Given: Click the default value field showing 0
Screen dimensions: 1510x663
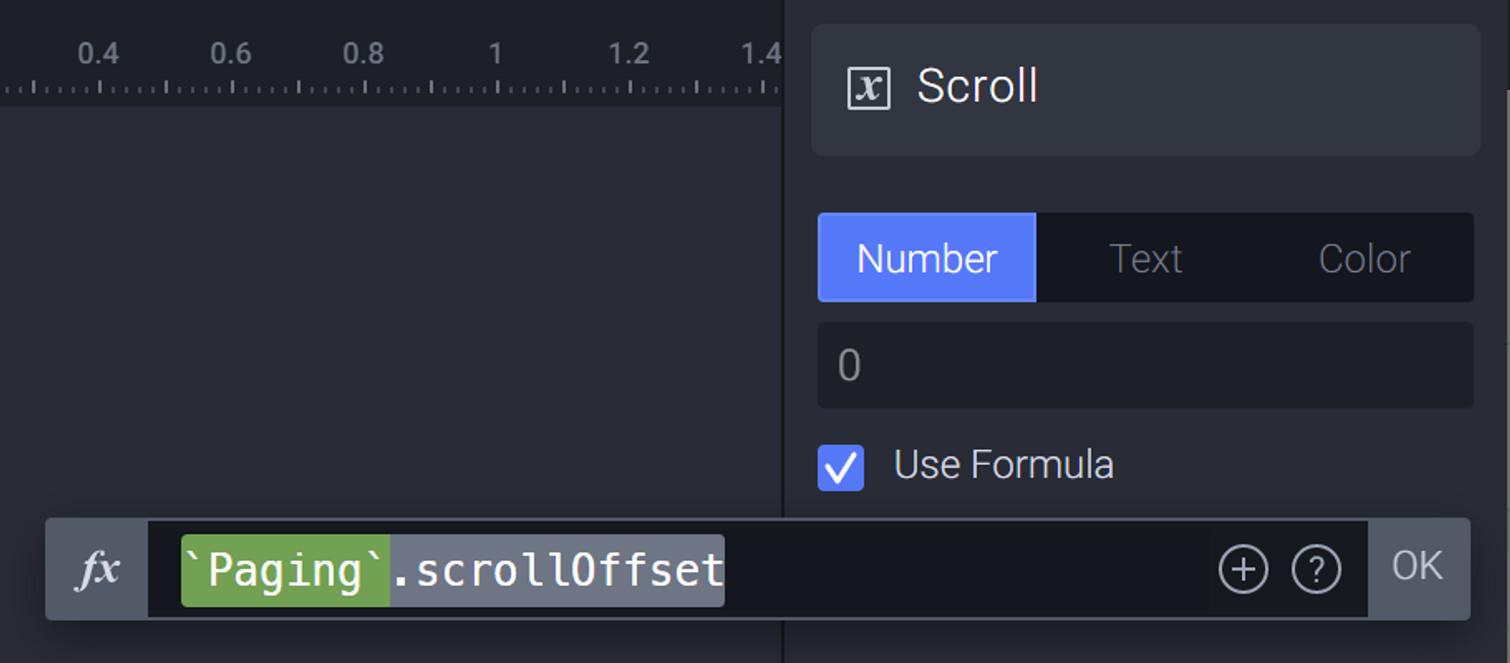Looking at the screenshot, I should pyautogui.click(x=1145, y=365).
